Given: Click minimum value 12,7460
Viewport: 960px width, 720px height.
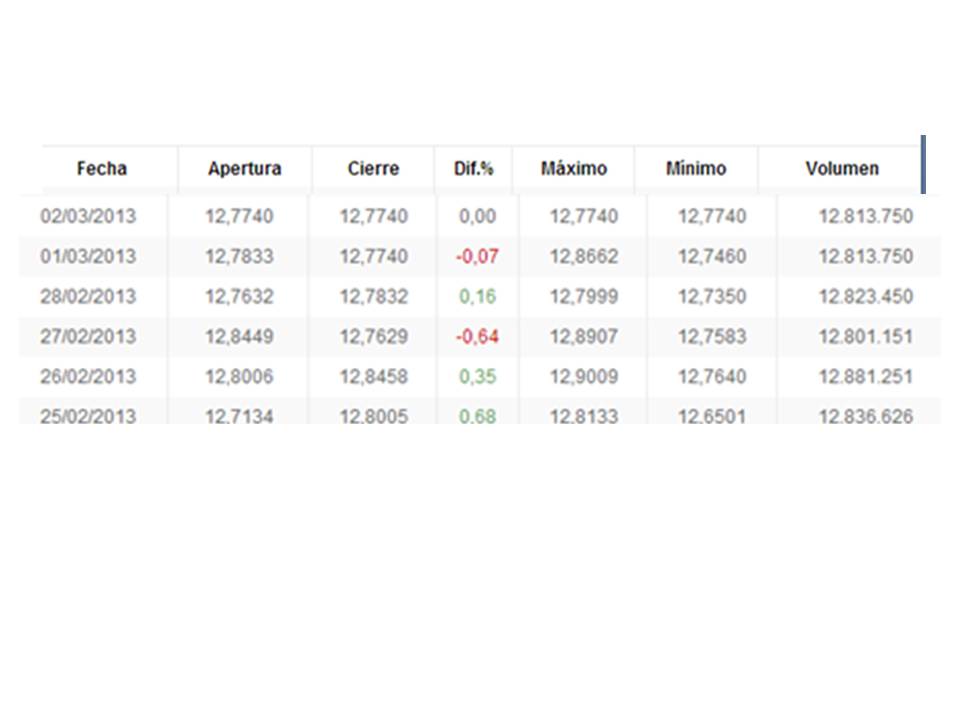Looking at the screenshot, I should 712,256.
